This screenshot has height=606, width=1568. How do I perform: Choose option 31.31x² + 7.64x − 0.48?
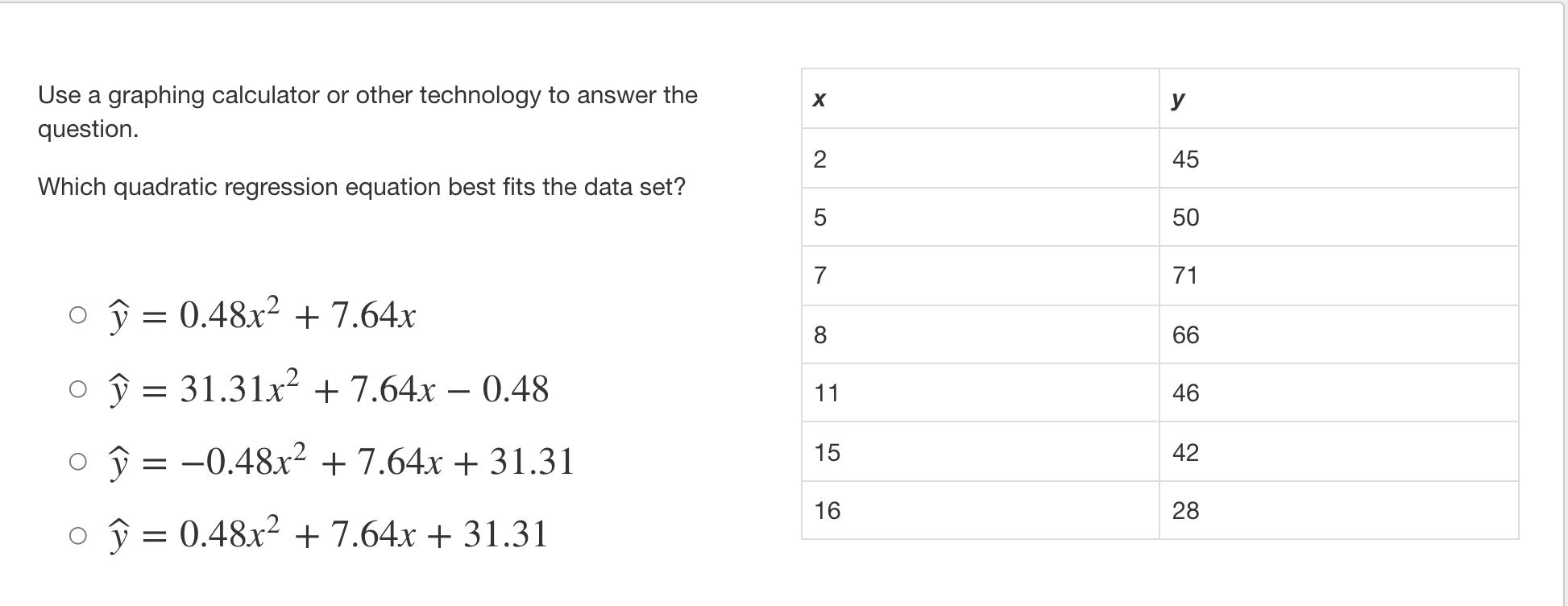[77, 390]
